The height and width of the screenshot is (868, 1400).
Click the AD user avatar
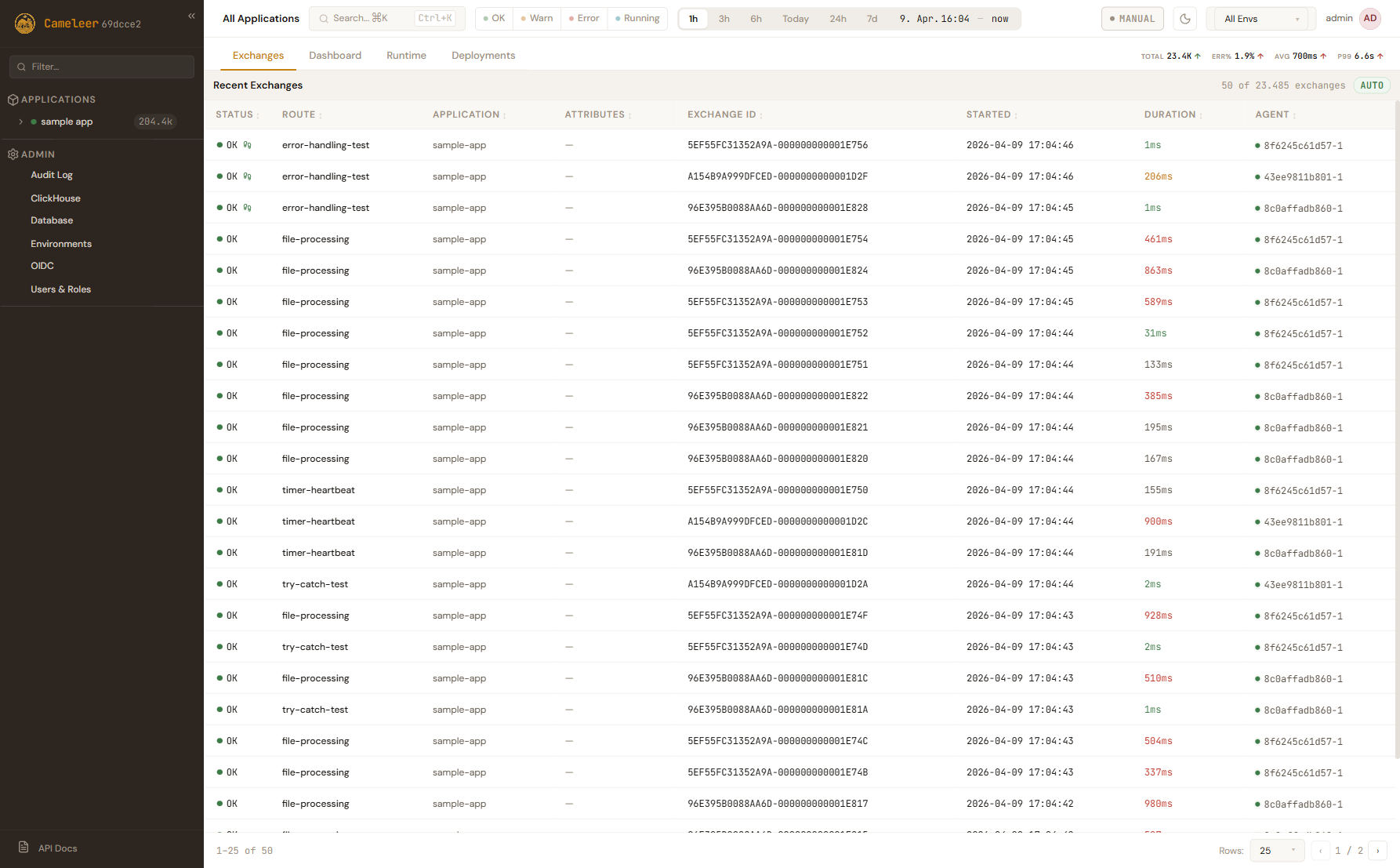pyautogui.click(x=1370, y=19)
